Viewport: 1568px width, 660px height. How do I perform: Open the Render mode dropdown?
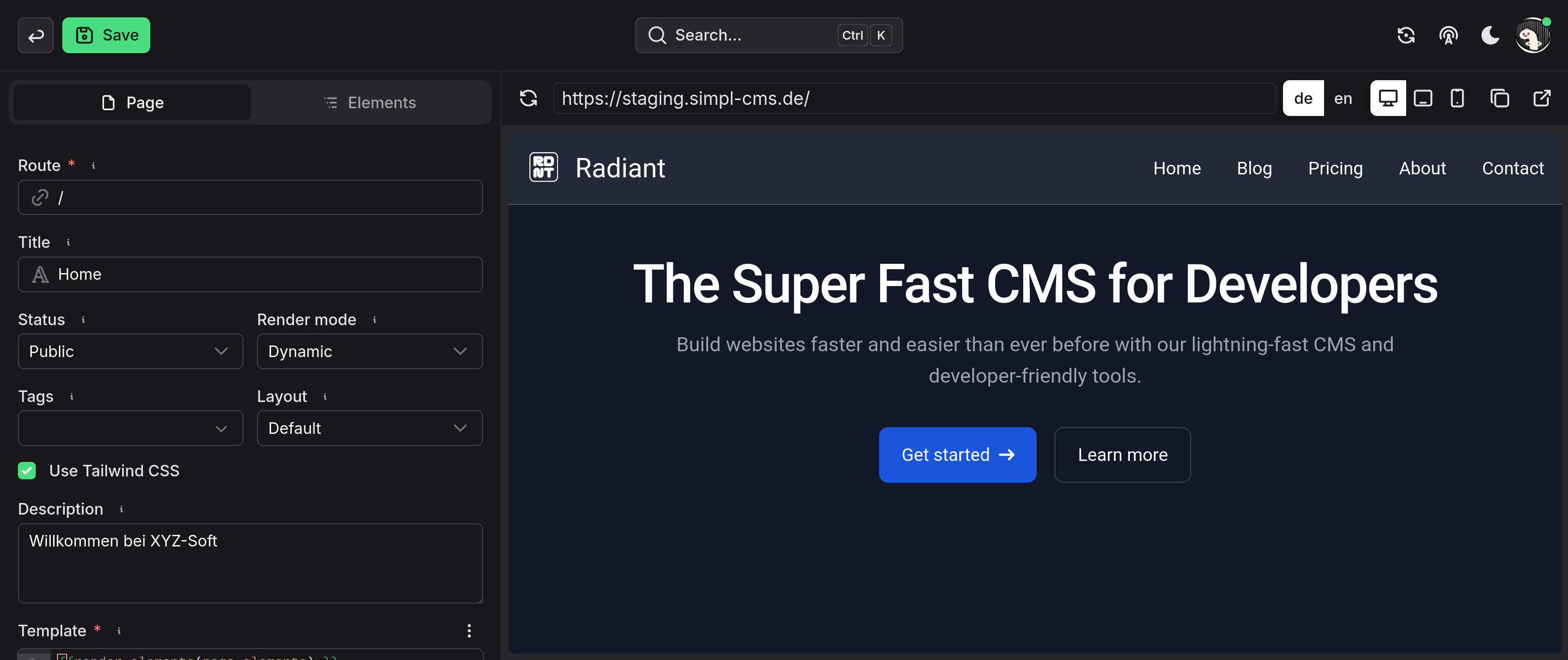tap(370, 351)
